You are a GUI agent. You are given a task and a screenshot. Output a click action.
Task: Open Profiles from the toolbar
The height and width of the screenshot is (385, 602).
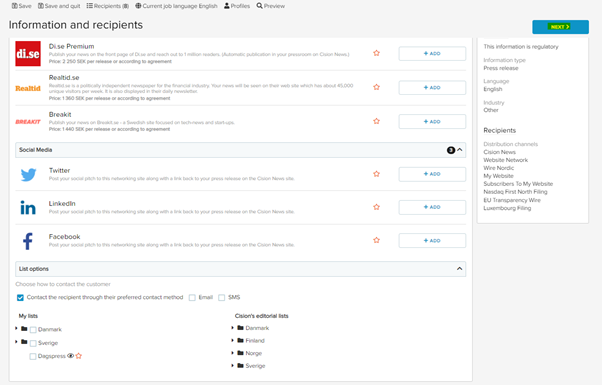(237, 6)
